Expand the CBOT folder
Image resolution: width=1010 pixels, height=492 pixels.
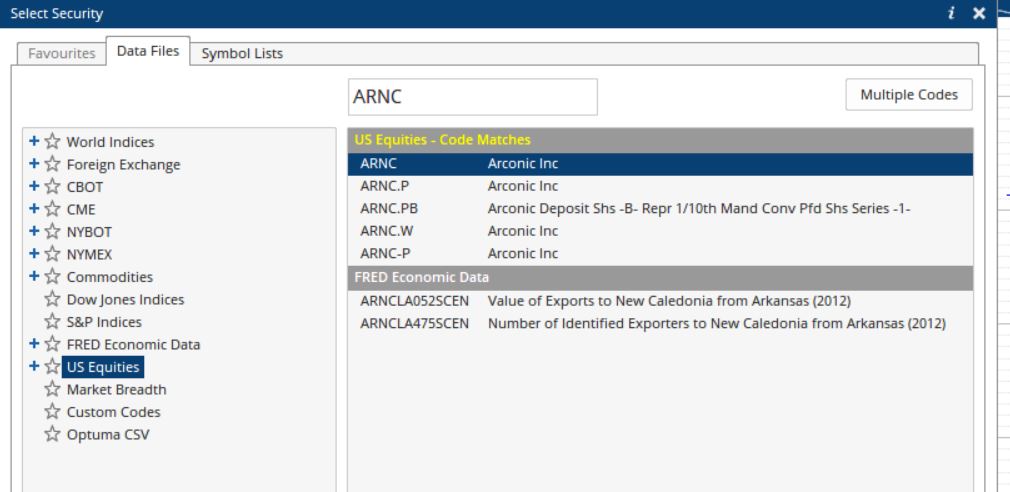tap(34, 186)
